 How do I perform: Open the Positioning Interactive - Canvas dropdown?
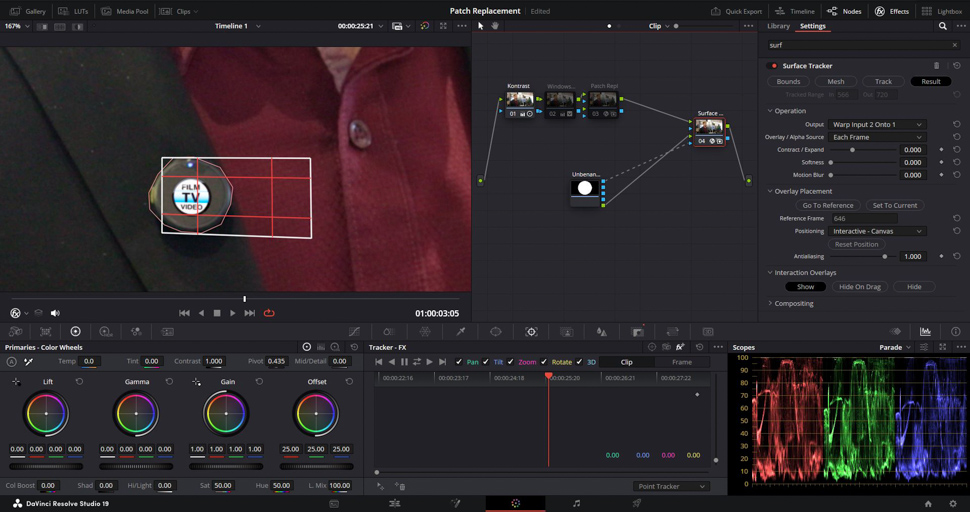(x=877, y=231)
